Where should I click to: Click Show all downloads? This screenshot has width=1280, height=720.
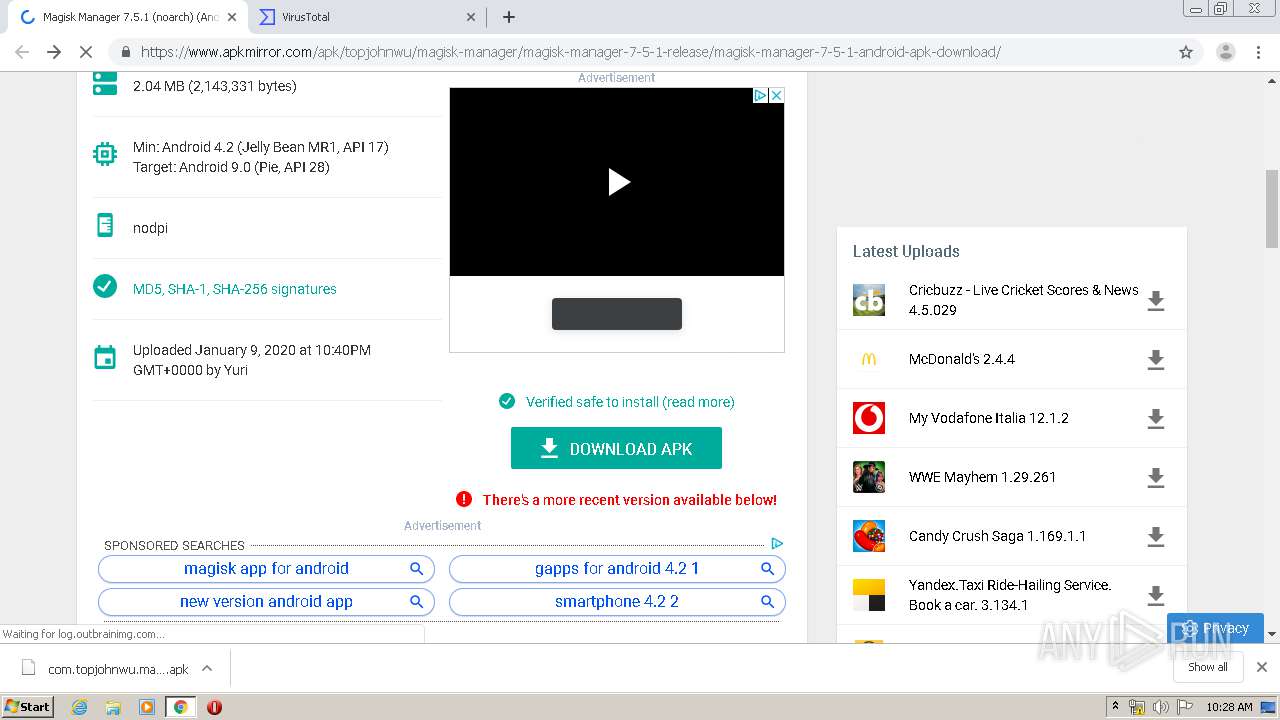(x=1207, y=667)
